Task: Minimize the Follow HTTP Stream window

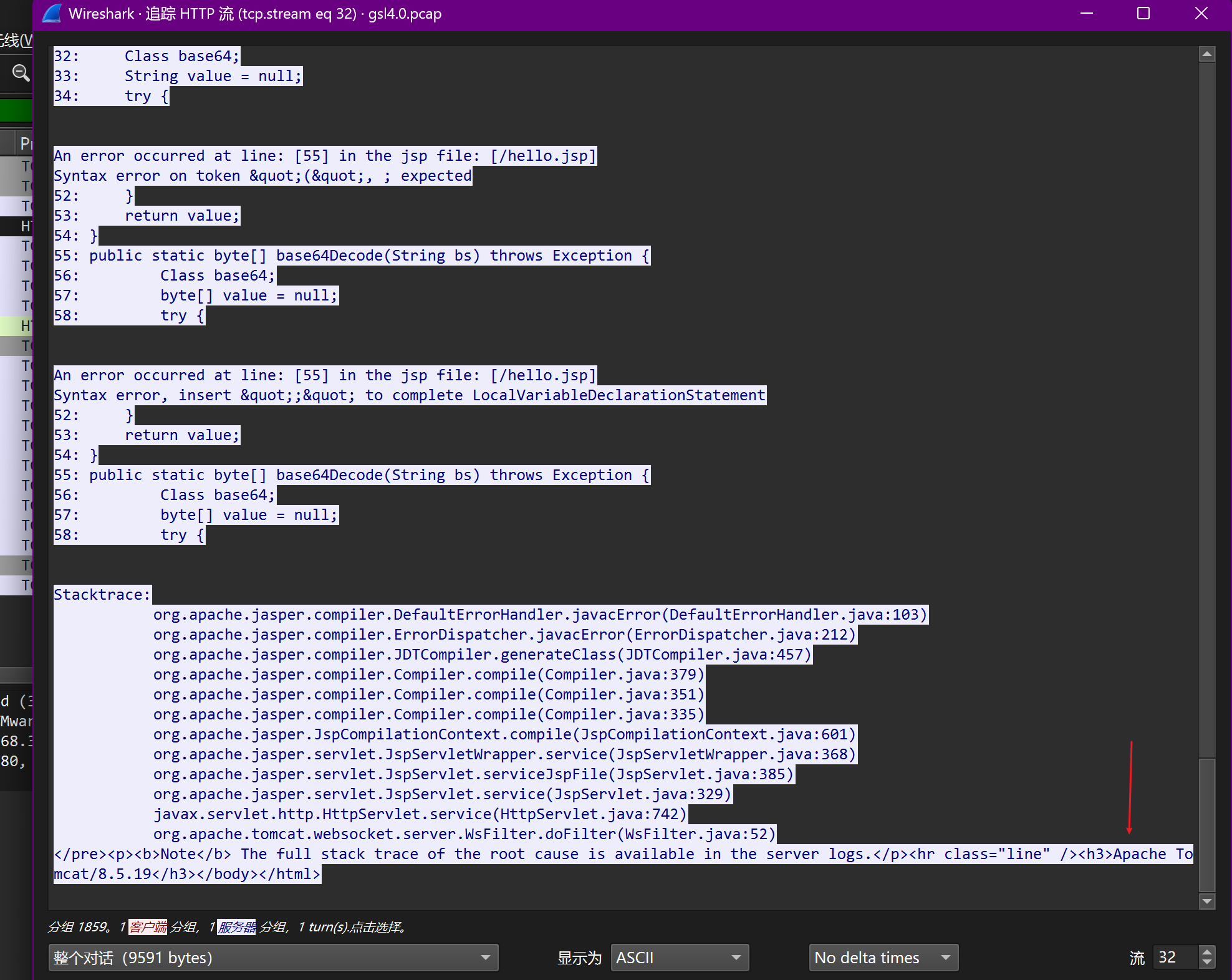Action: (1087, 13)
